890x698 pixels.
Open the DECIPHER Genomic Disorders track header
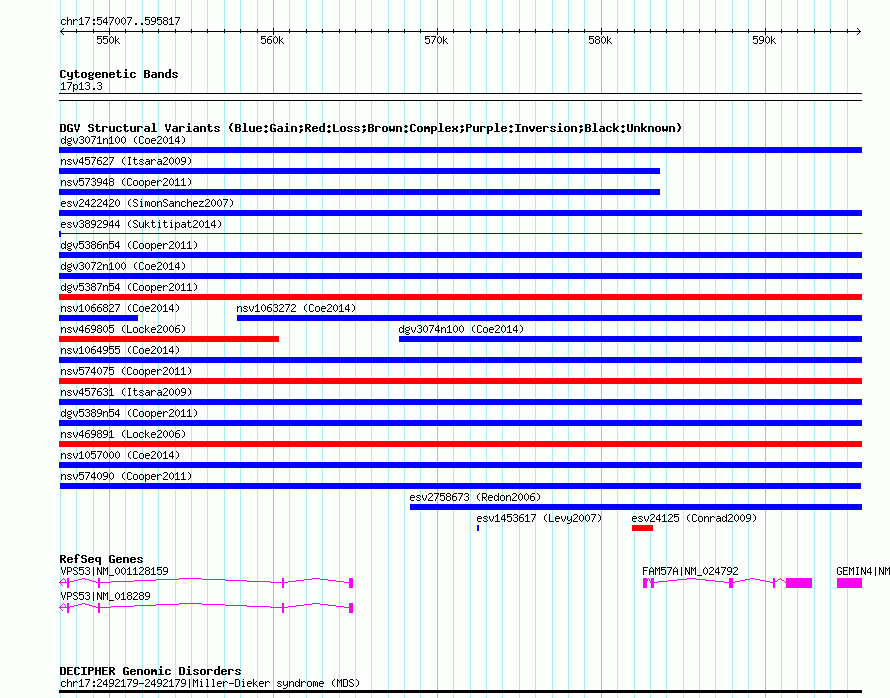point(150,671)
